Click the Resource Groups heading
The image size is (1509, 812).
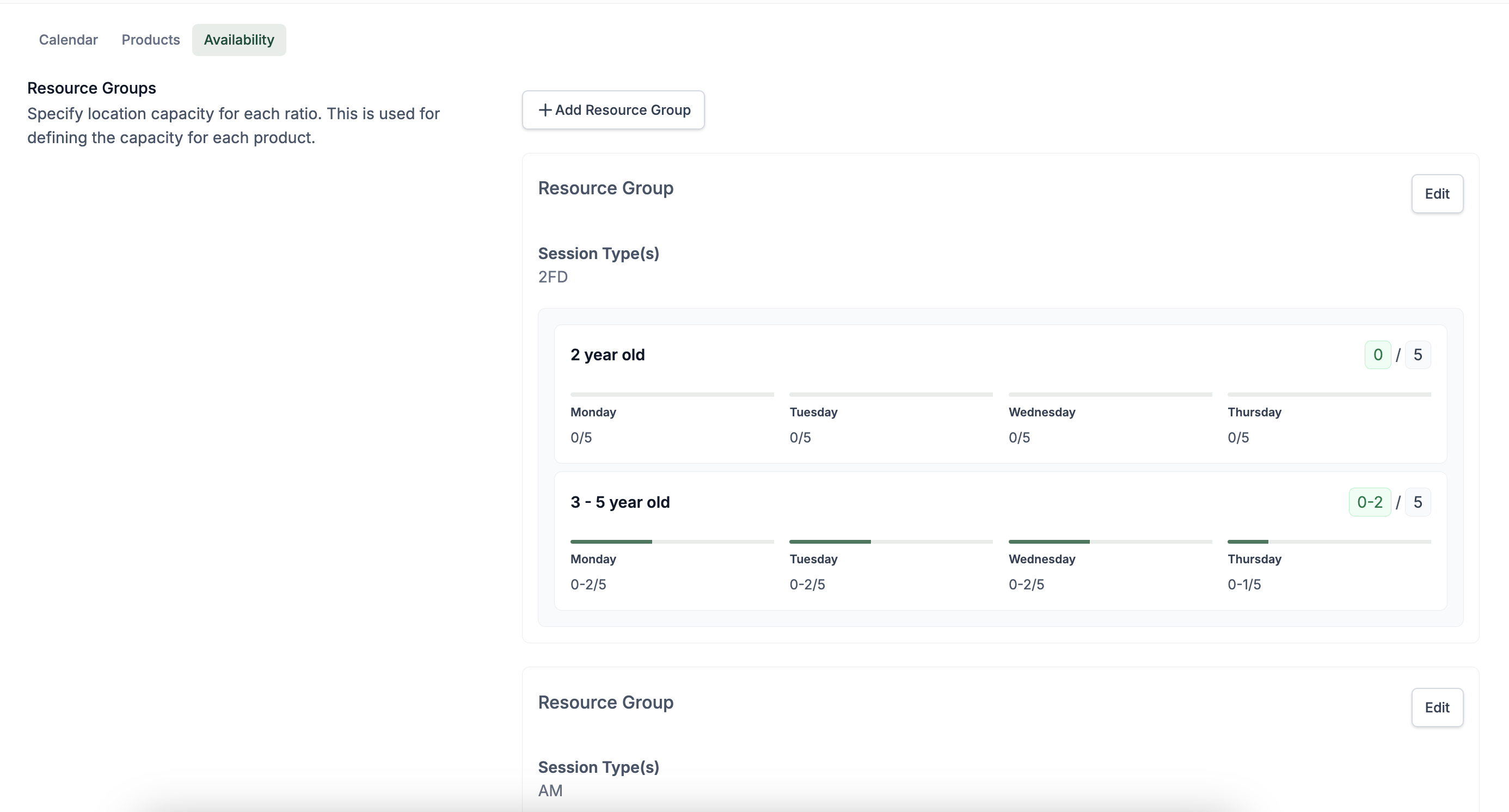click(91, 88)
